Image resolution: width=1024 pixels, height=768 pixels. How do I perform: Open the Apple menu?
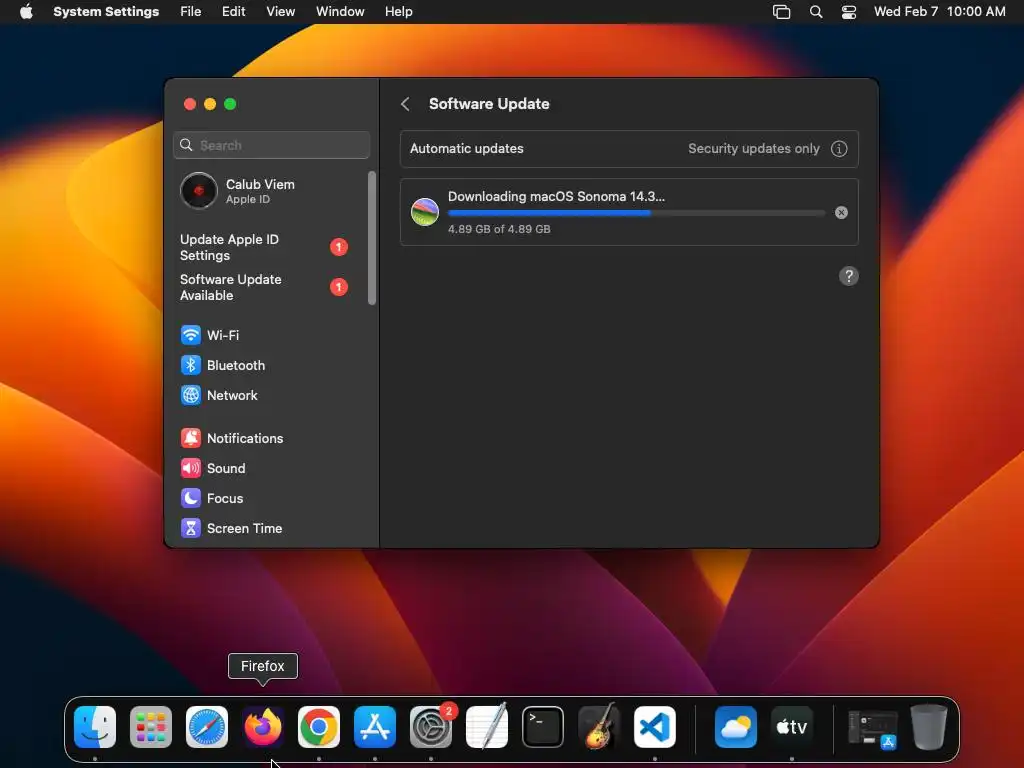(26, 12)
